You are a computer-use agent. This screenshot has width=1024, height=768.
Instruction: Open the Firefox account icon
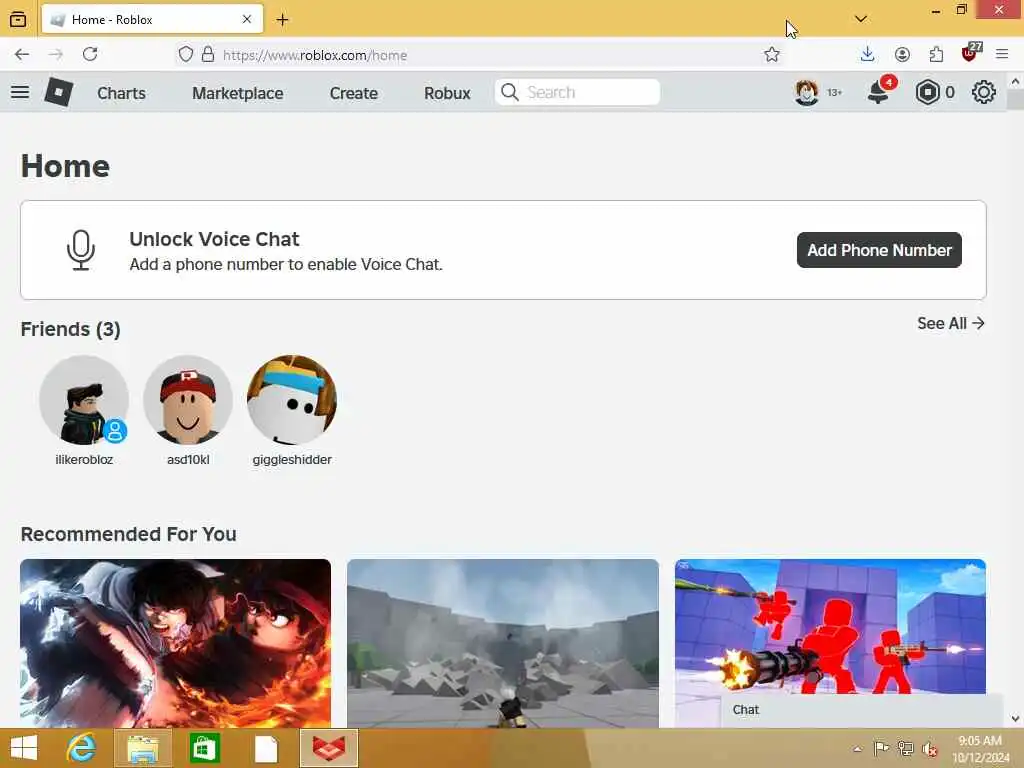point(902,54)
